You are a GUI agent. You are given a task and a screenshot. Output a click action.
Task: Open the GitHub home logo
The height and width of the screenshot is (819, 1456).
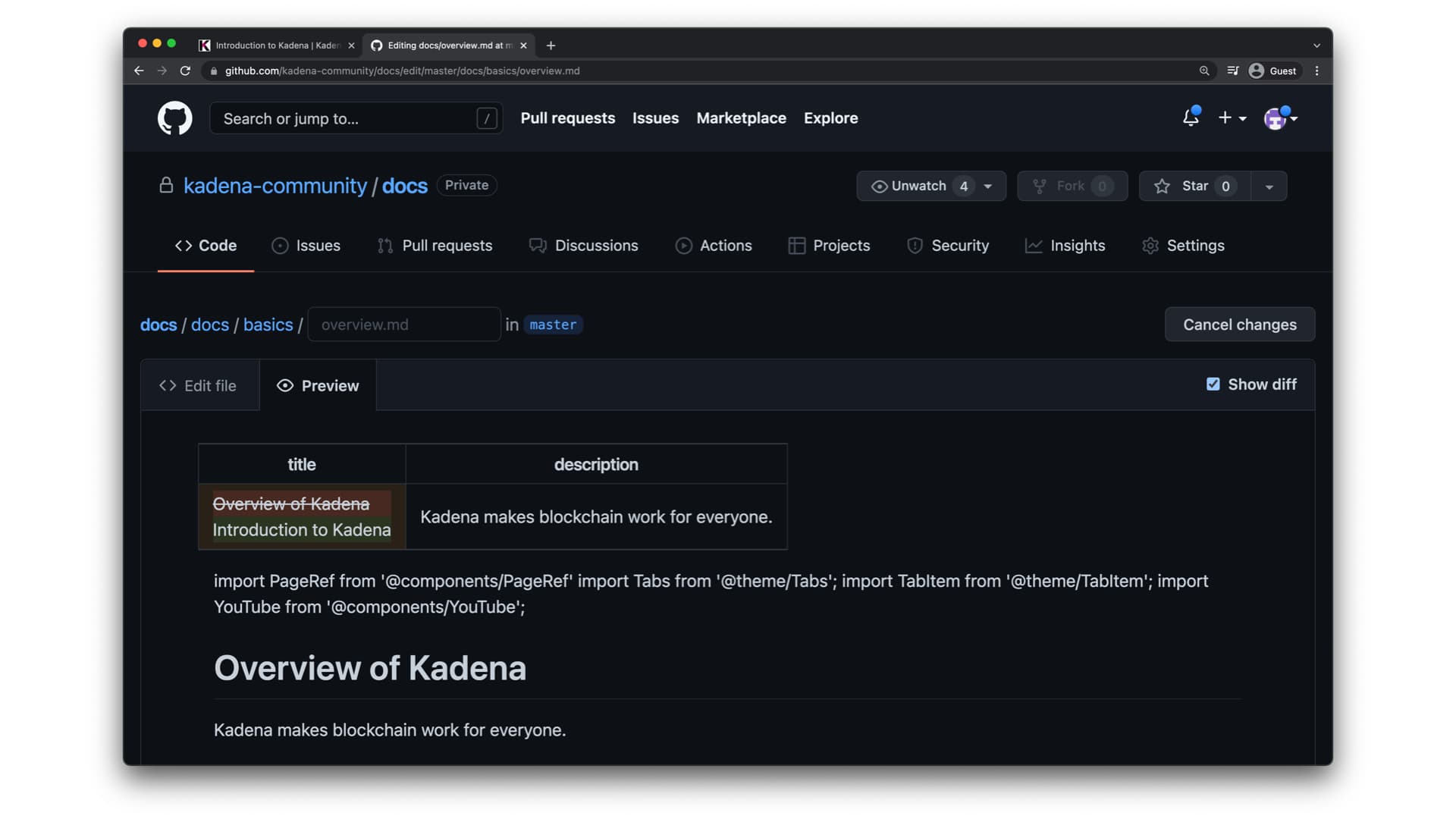174,118
